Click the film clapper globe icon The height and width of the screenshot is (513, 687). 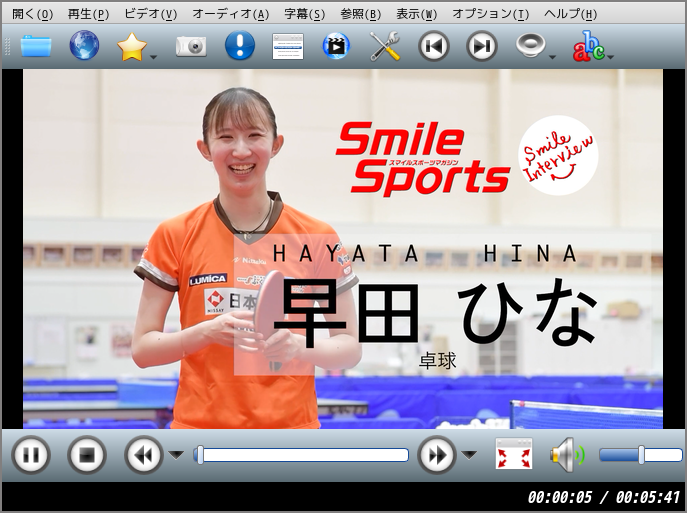click(336, 46)
